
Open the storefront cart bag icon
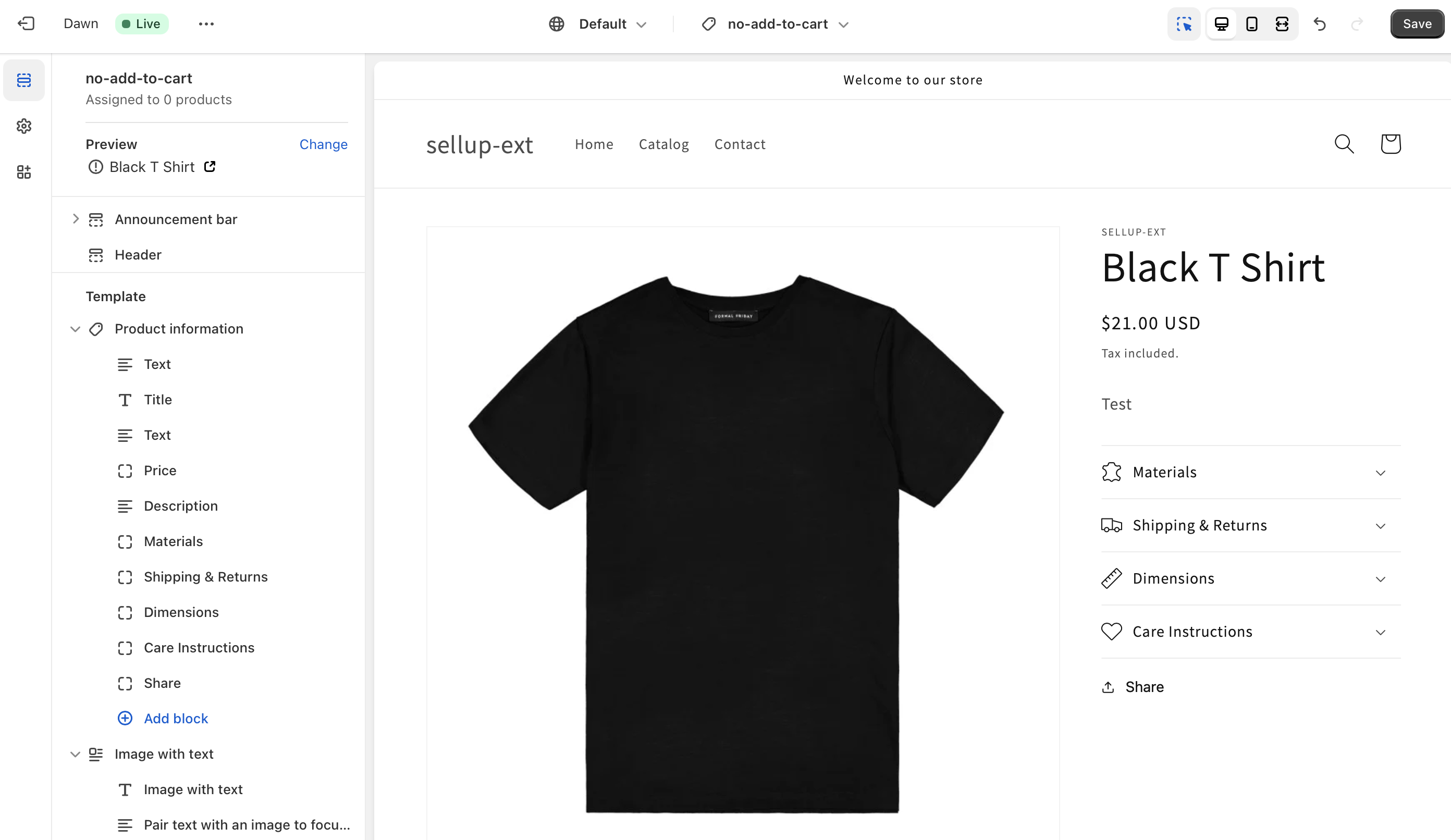pos(1391,144)
